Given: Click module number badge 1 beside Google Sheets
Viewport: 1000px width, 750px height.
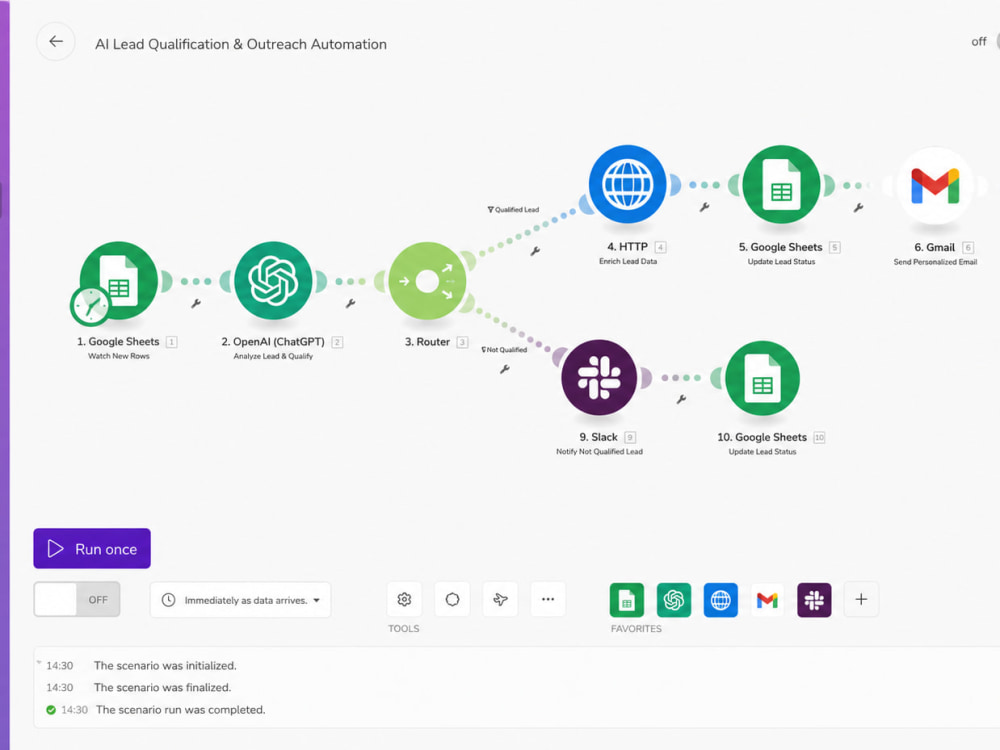Looking at the screenshot, I should tap(172, 342).
